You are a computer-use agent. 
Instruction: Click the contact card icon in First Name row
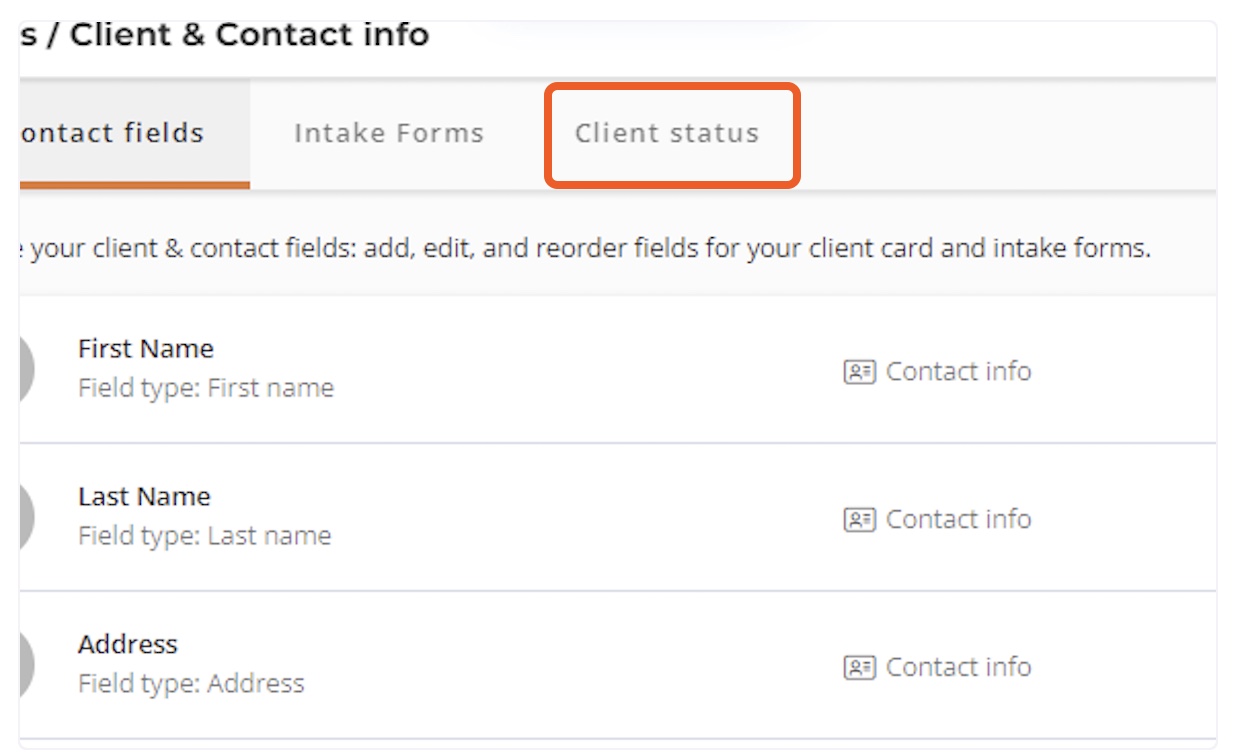pos(859,372)
